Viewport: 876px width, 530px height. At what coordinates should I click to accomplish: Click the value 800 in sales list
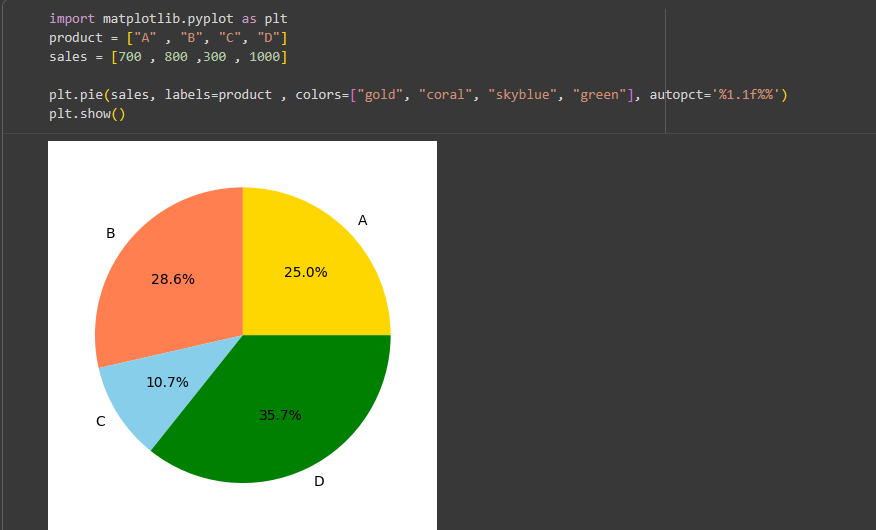(176, 57)
